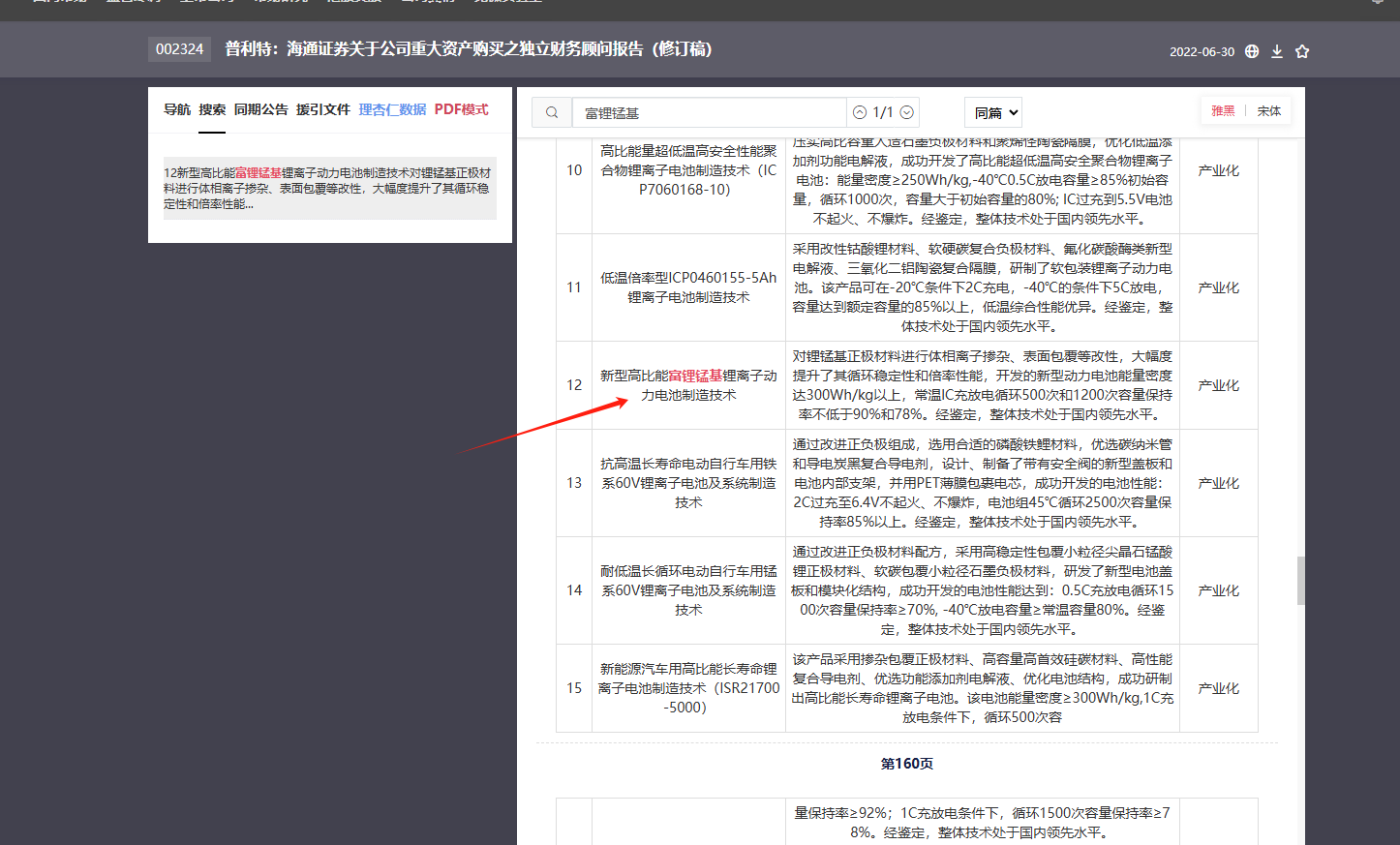
Task: Click description starting 通过改进正负极材料配方
Action: [x=983, y=590]
